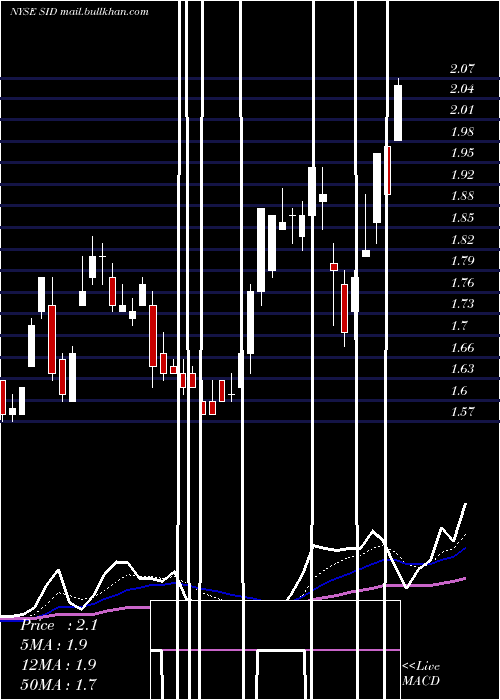Select the 1.73 price axis label
The height and width of the screenshot is (700, 500).
click(x=462, y=304)
